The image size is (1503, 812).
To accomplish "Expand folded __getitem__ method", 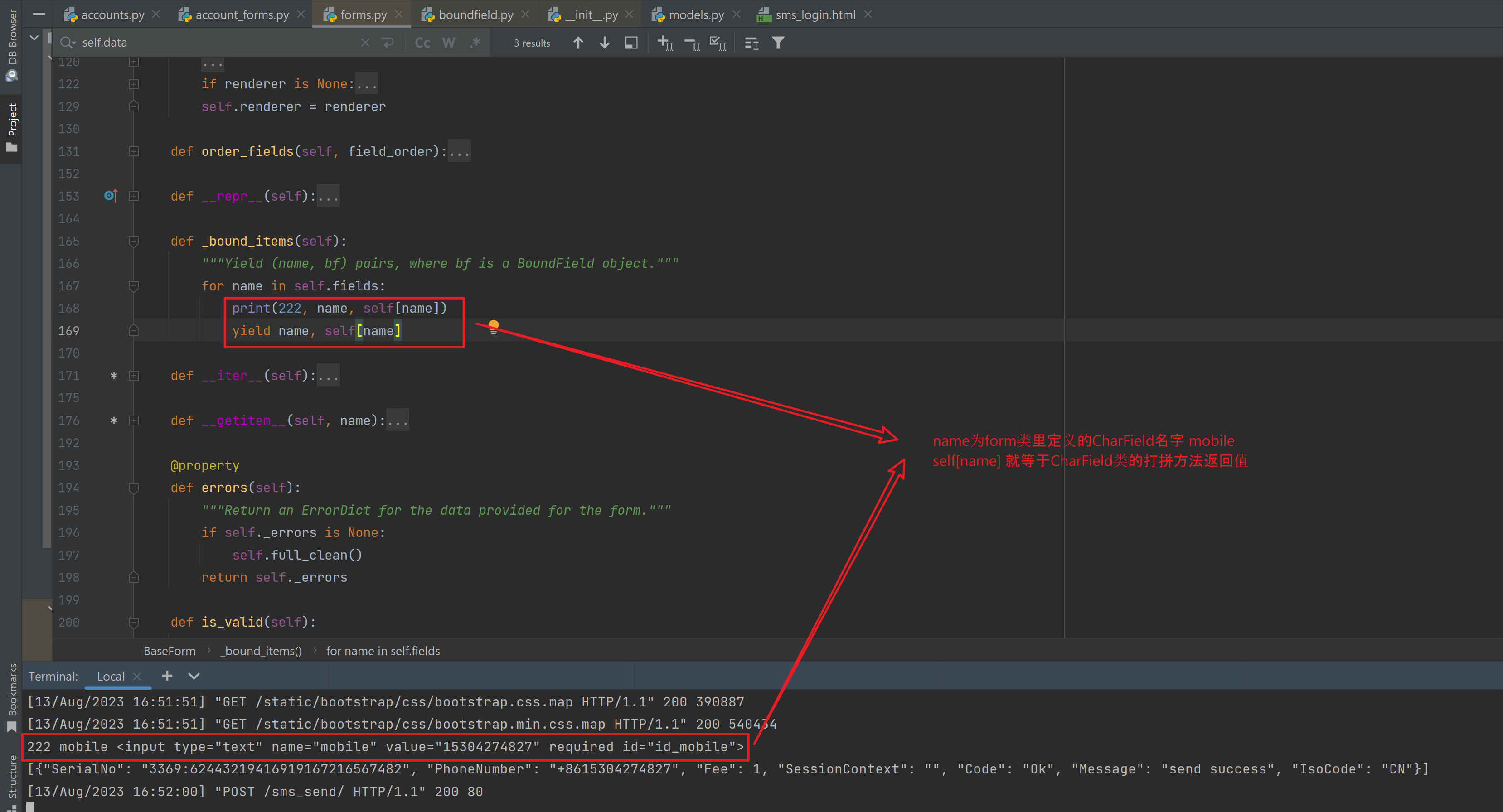I will click(398, 420).
